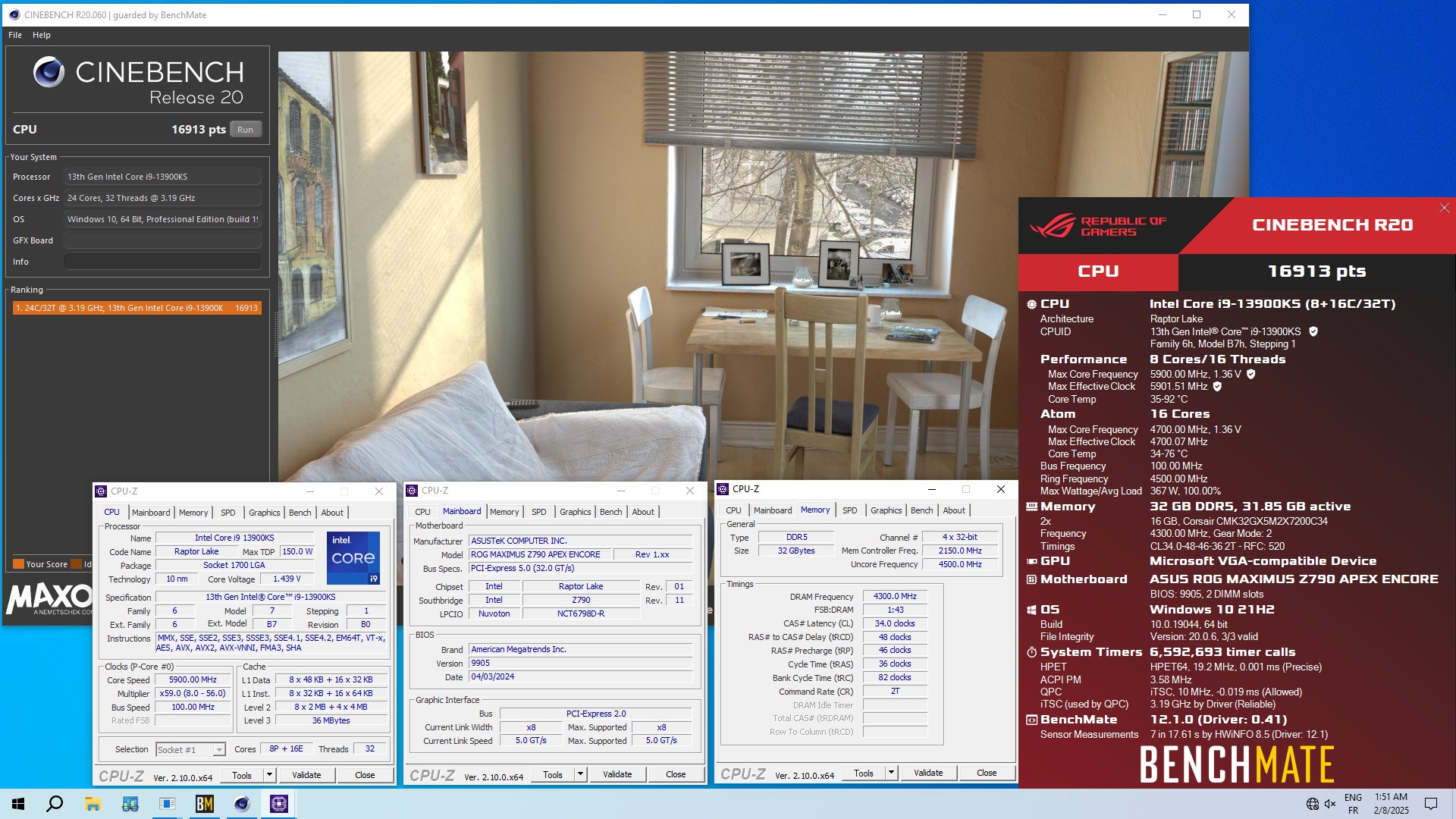The width and height of the screenshot is (1456, 819).
Task: Click taskbar clock 1:51 AM
Action: click(x=1391, y=797)
